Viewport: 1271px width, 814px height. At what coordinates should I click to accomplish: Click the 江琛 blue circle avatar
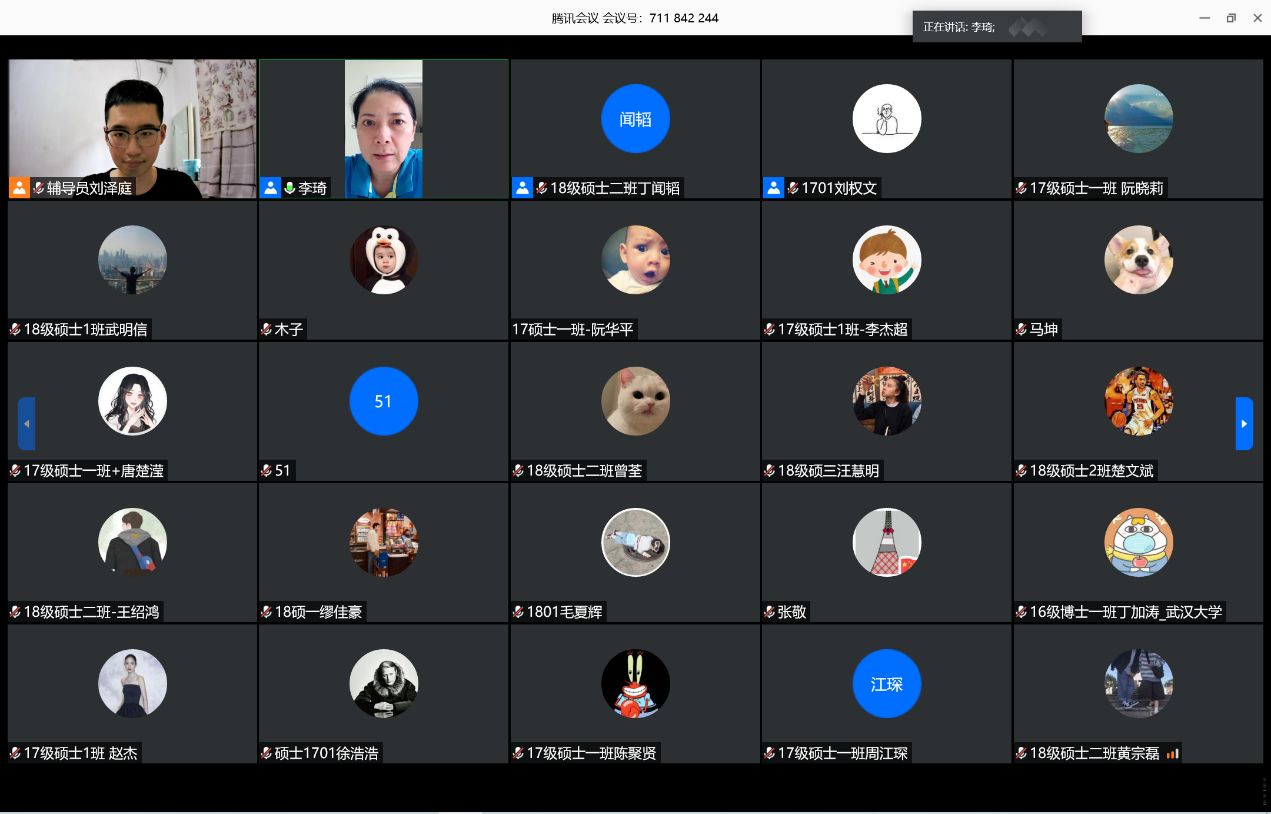point(886,684)
